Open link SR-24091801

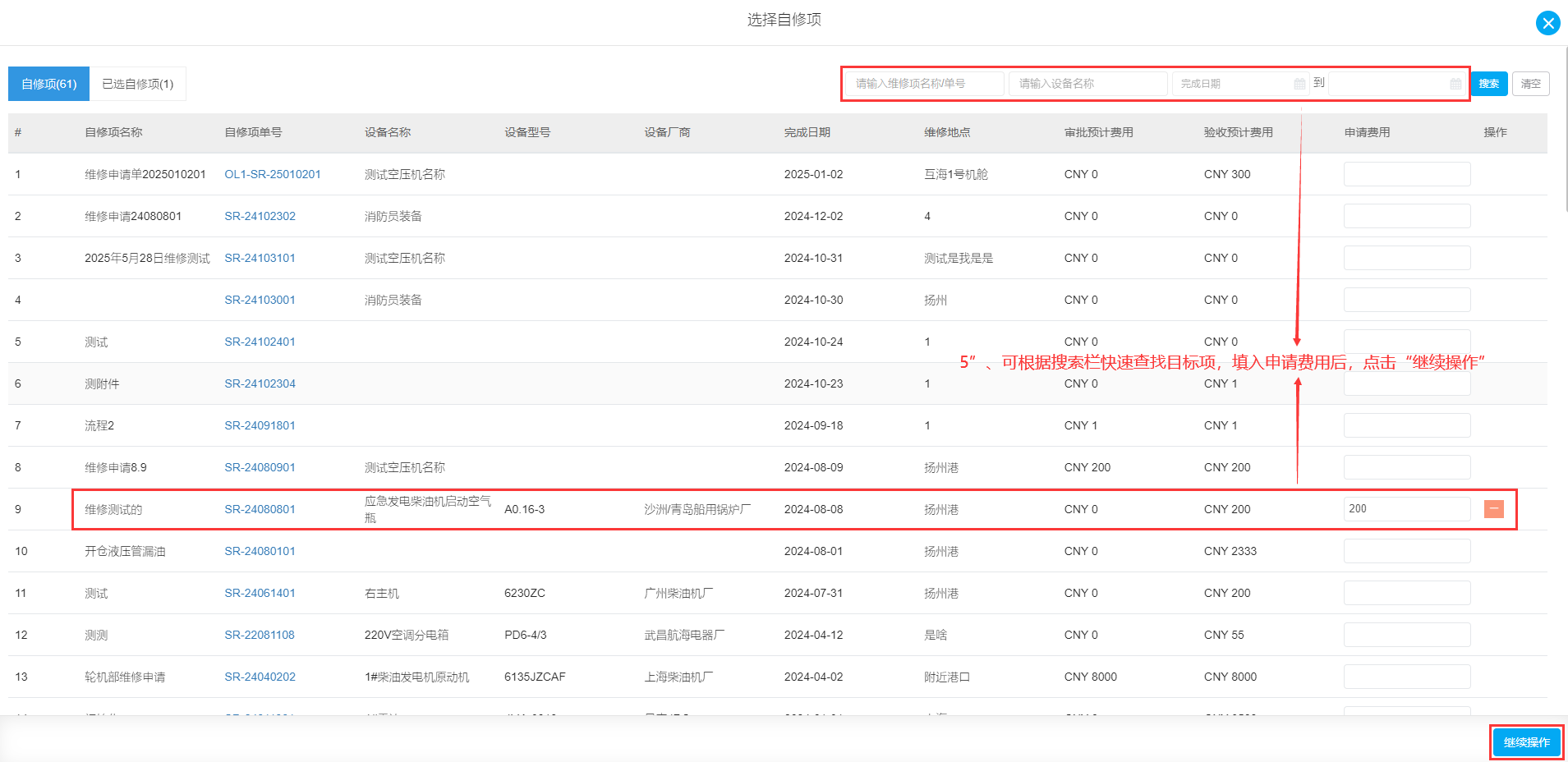pos(260,425)
